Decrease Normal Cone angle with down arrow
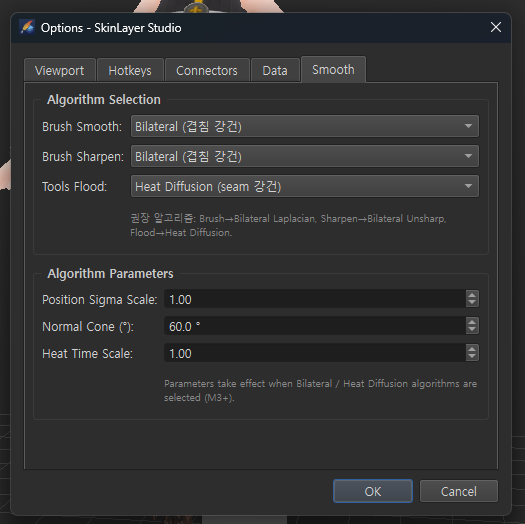Screen dimensions: 525x524 (x=472, y=329)
